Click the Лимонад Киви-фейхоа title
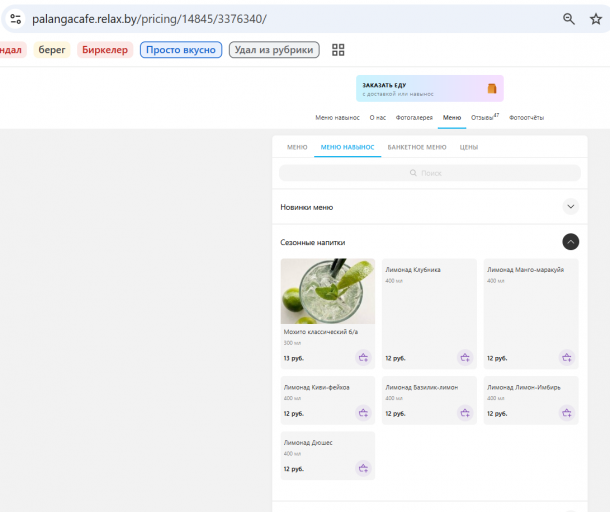610x512 pixels. 316,387
